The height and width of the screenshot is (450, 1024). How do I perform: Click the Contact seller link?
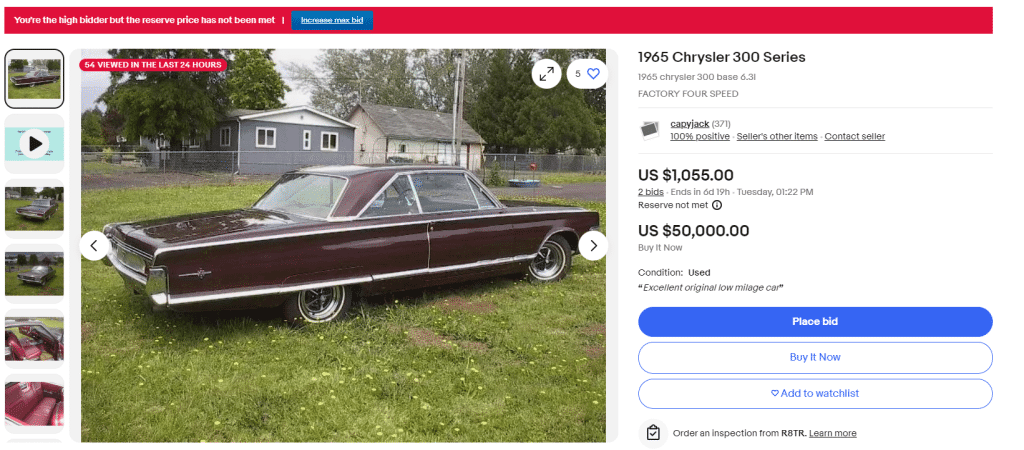click(x=854, y=137)
